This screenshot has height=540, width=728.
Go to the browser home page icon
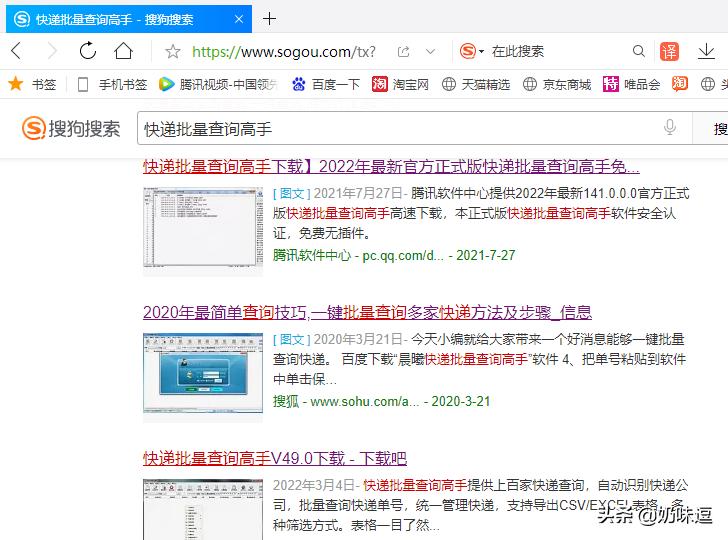(124, 51)
